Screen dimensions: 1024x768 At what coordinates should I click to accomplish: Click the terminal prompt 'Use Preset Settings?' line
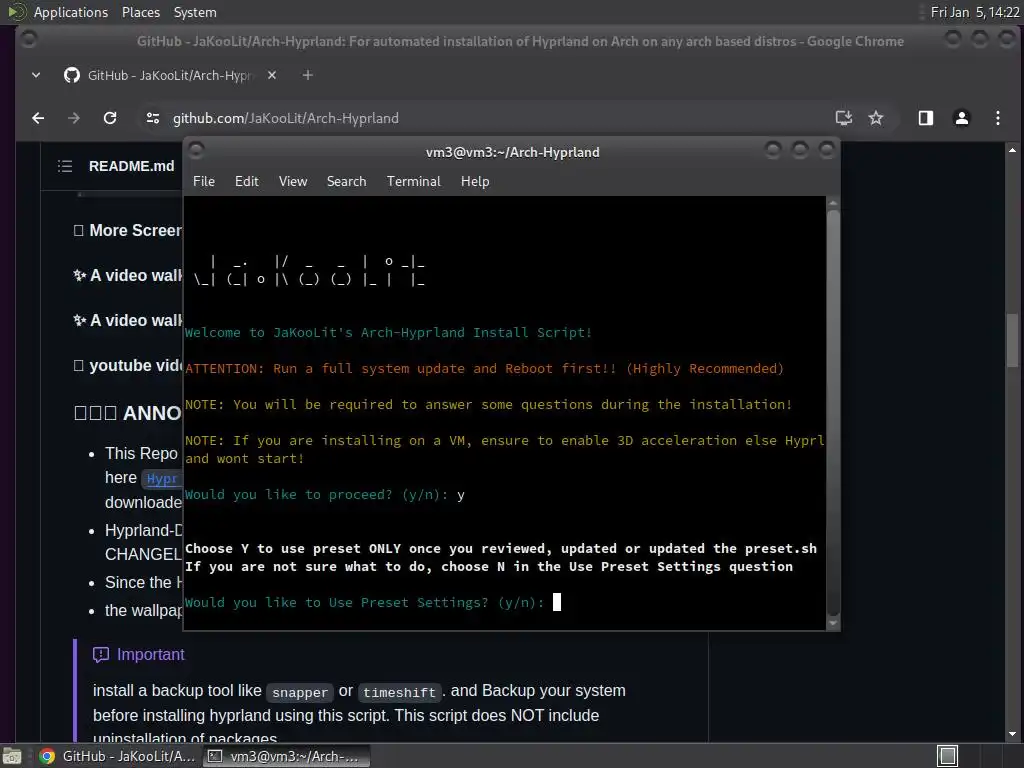365,603
